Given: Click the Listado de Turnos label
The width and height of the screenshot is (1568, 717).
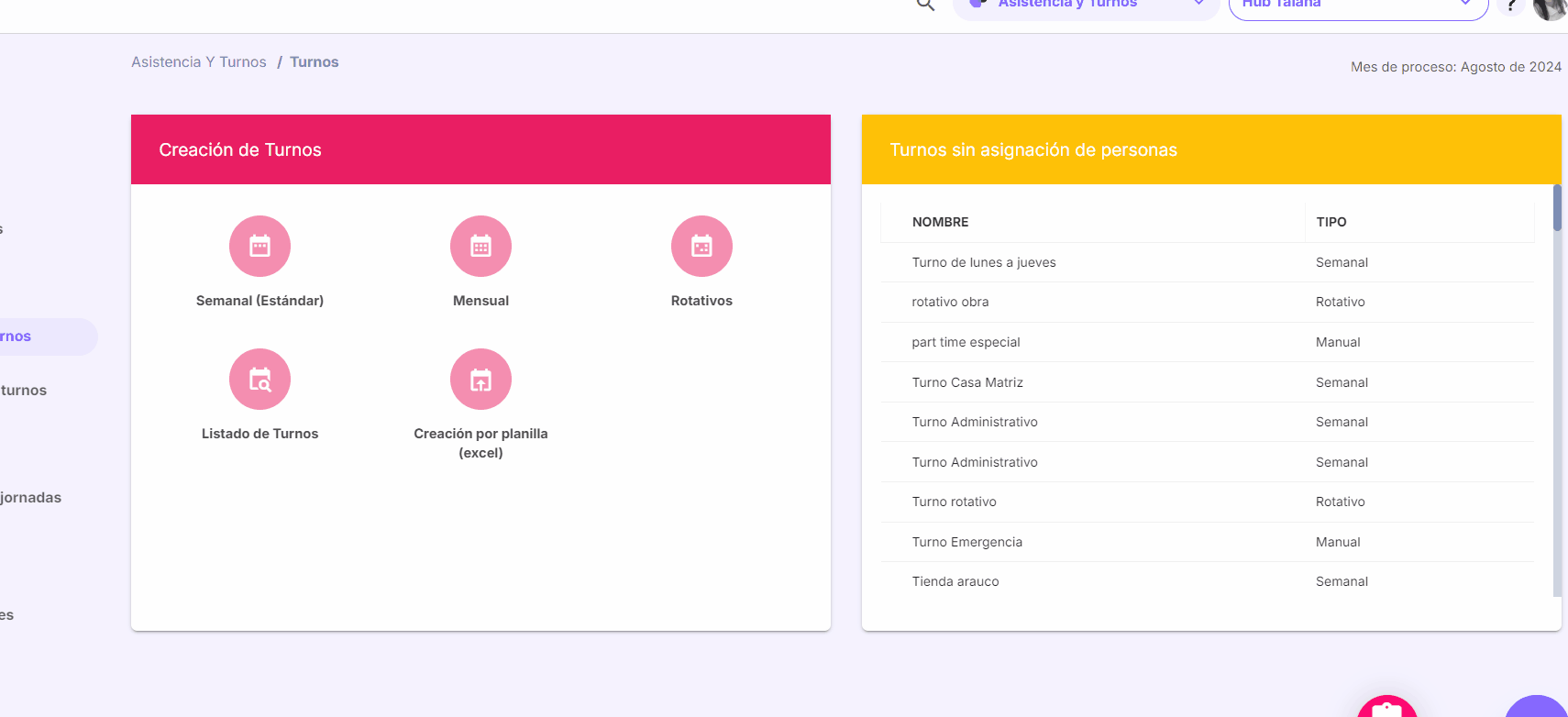Looking at the screenshot, I should (x=259, y=434).
